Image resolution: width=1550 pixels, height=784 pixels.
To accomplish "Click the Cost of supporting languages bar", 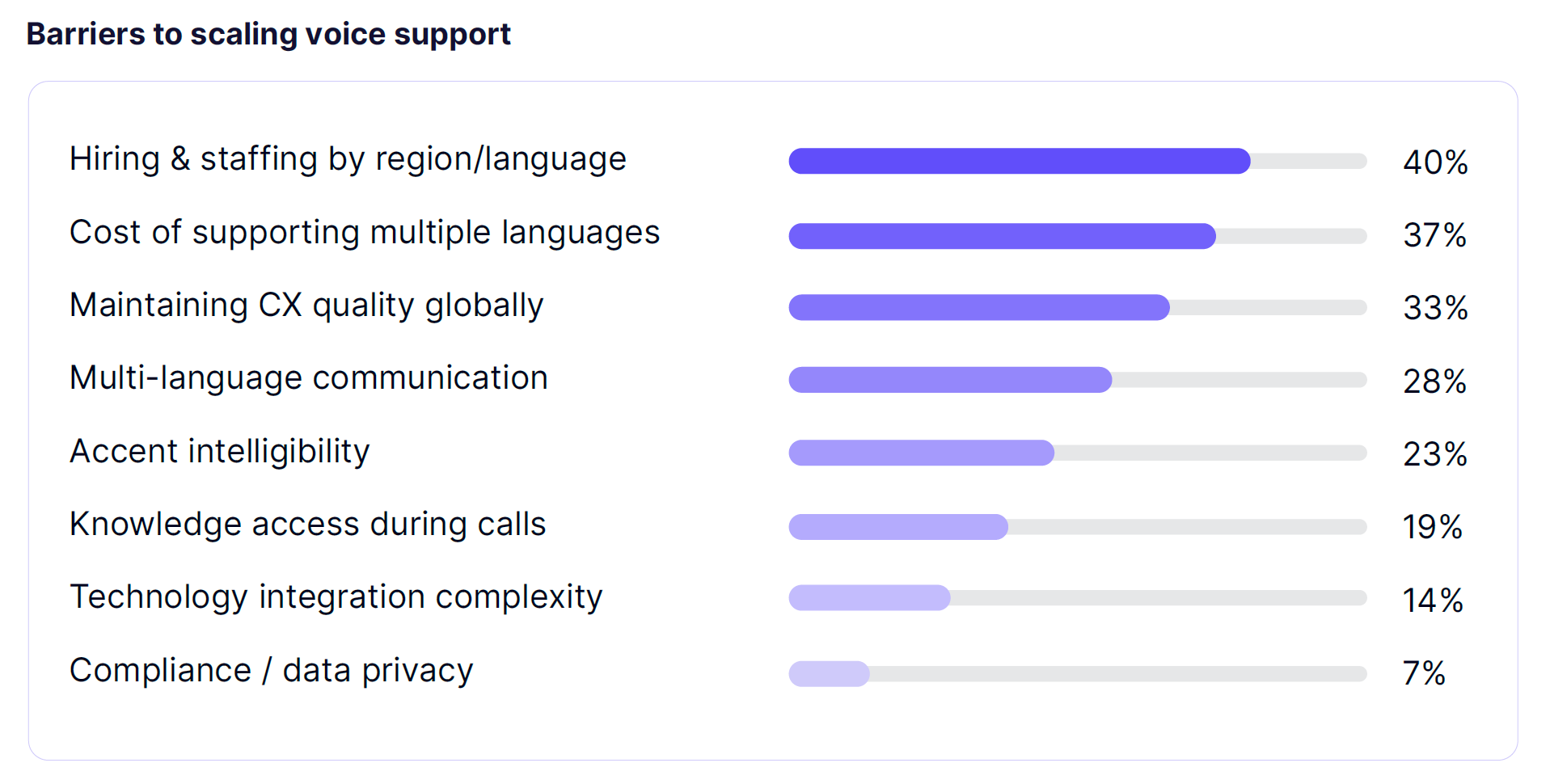I will pos(1078,236).
